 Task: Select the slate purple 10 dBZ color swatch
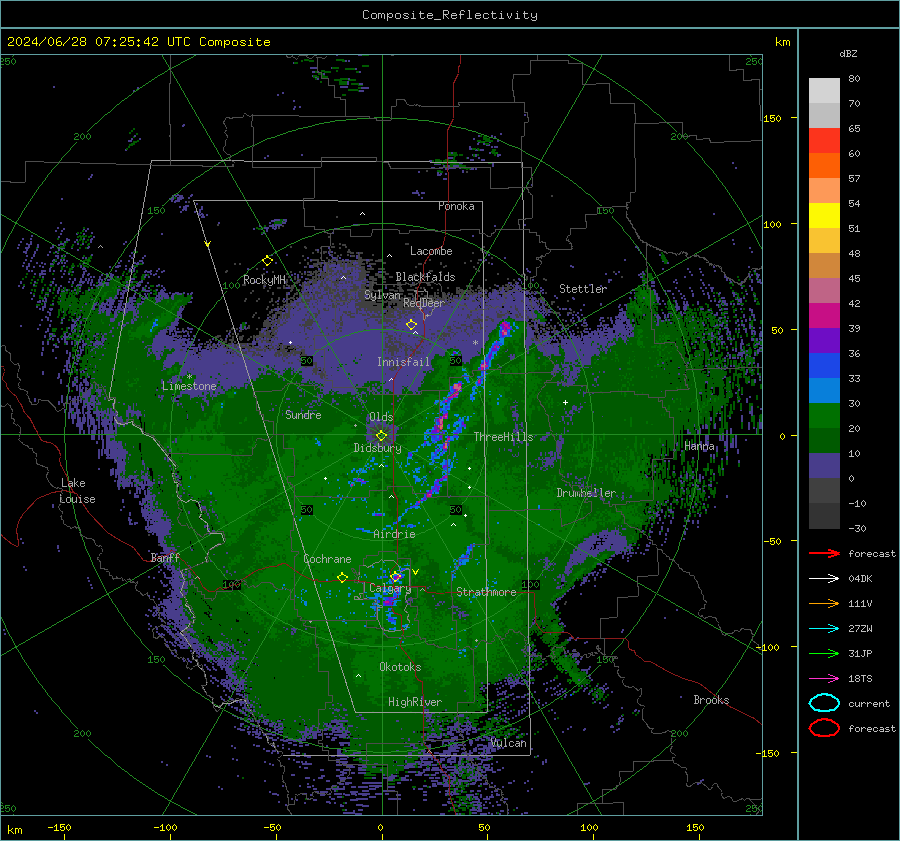[x=824, y=465]
